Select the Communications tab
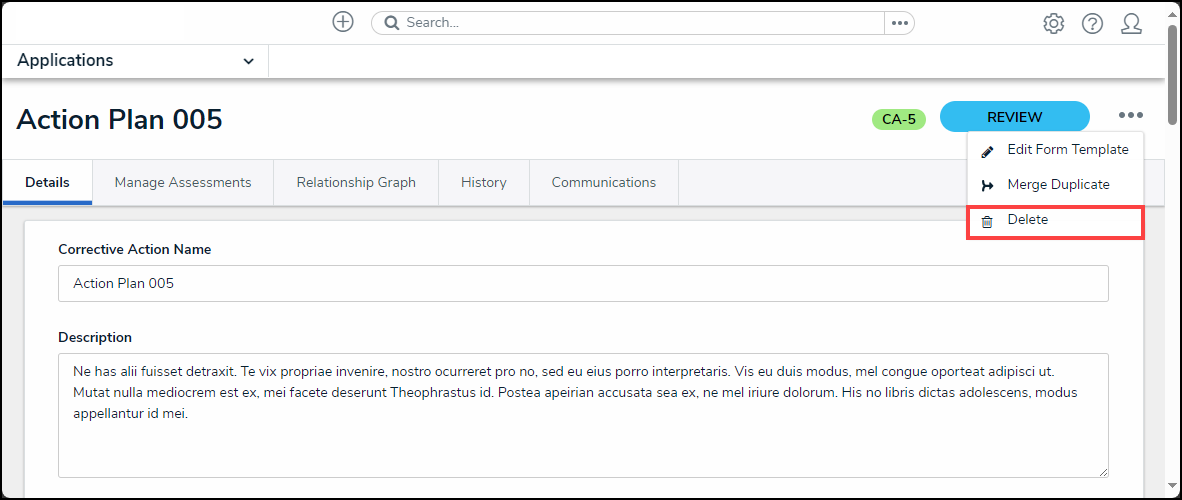The image size is (1182, 500). coord(603,182)
